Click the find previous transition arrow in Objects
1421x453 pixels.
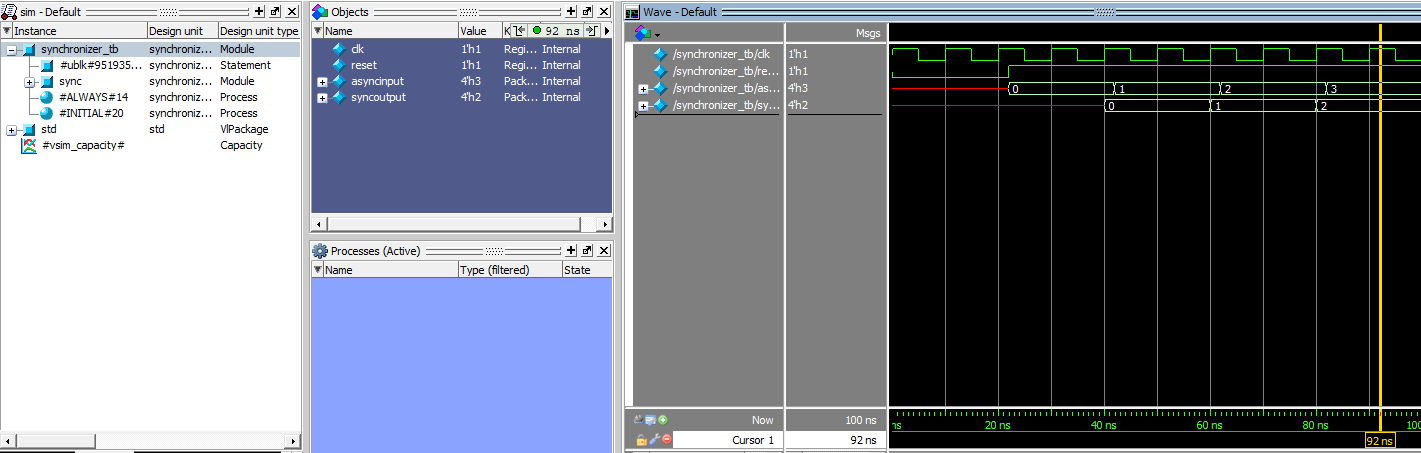click(519, 31)
